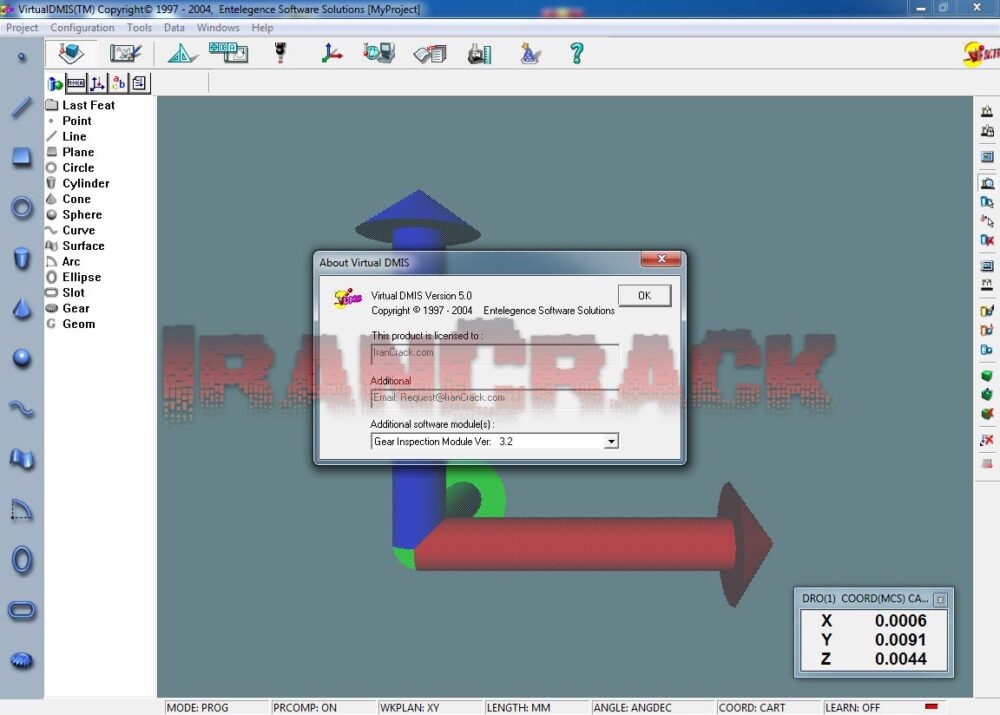Toggle the PRCOMP: ON status bar field
The height and width of the screenshot is (715, 1000).
[305, 707]
